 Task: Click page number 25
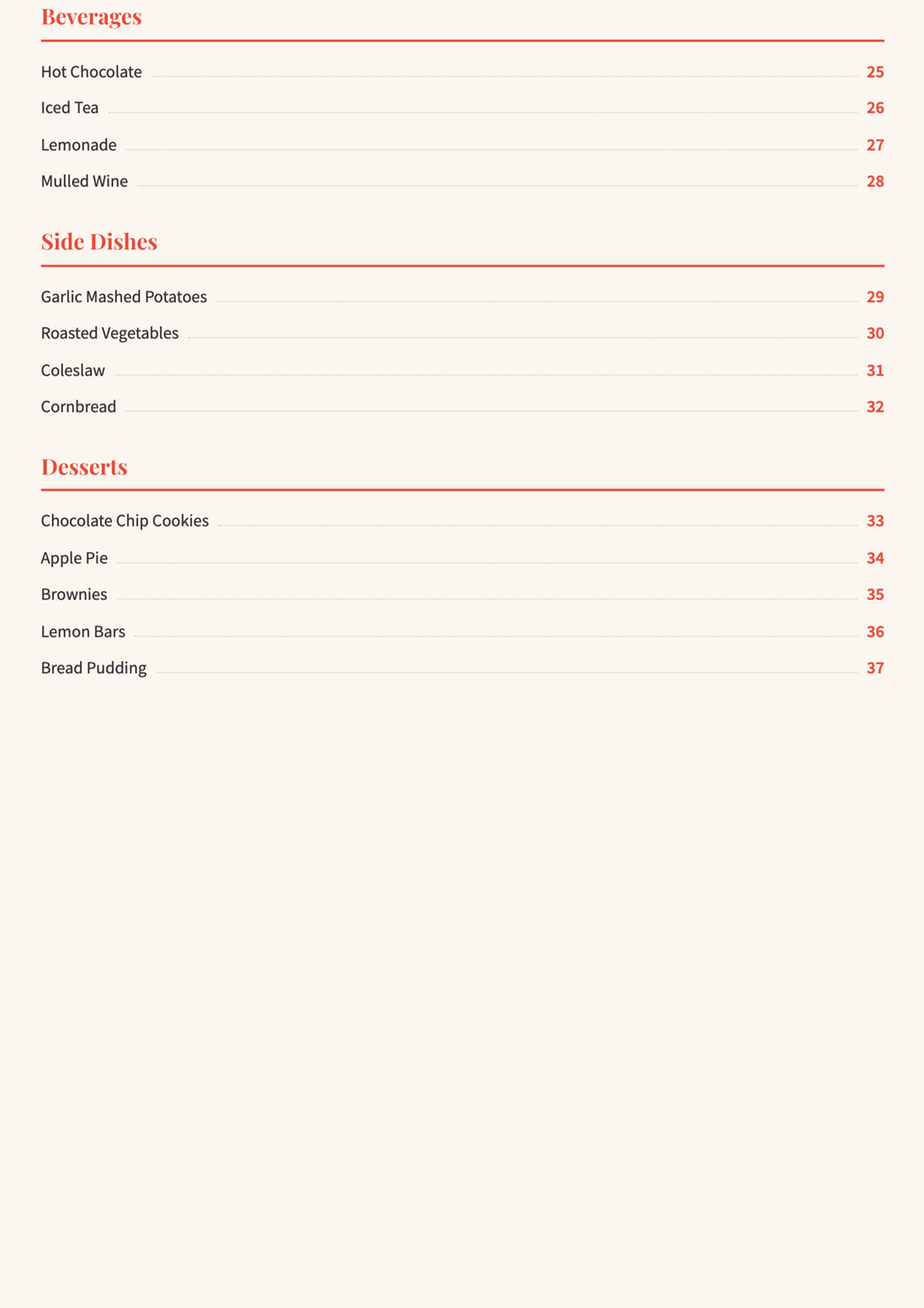click(x=875, y=72)
